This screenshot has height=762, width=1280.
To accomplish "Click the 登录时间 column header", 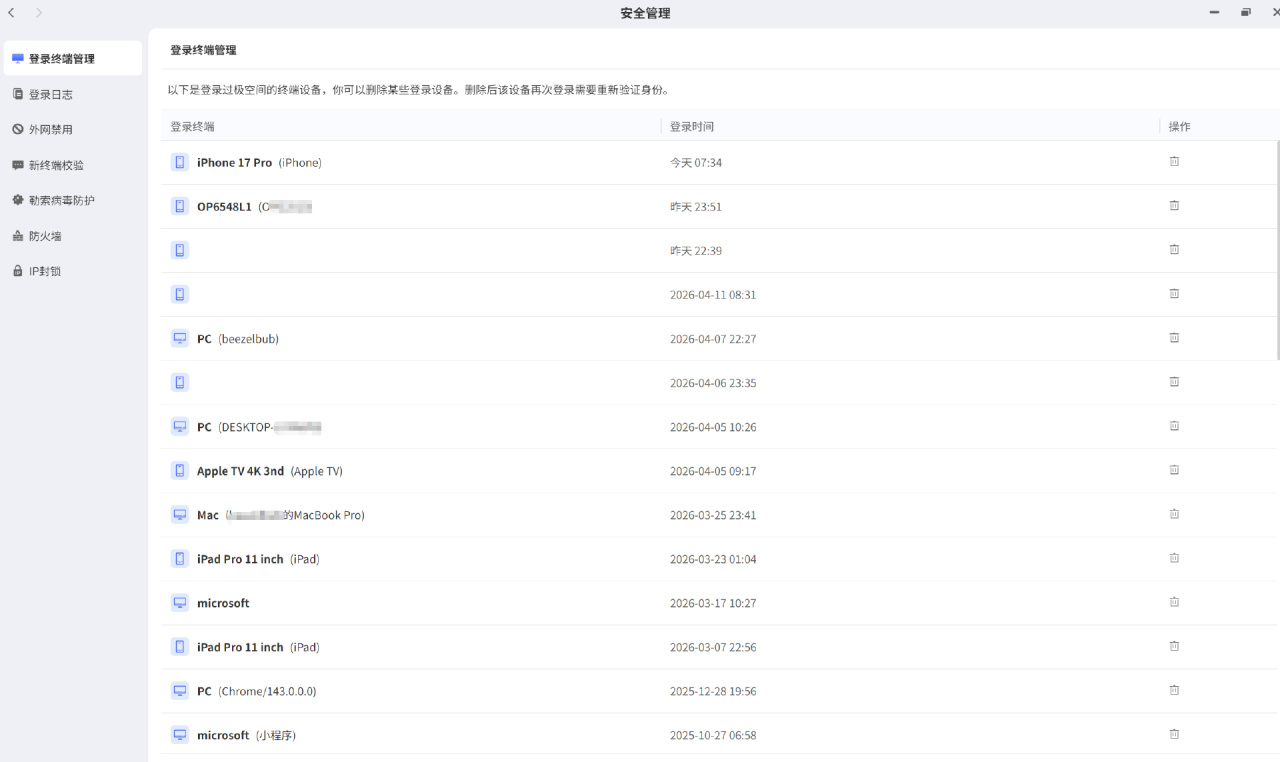I will tap(692, 127).
